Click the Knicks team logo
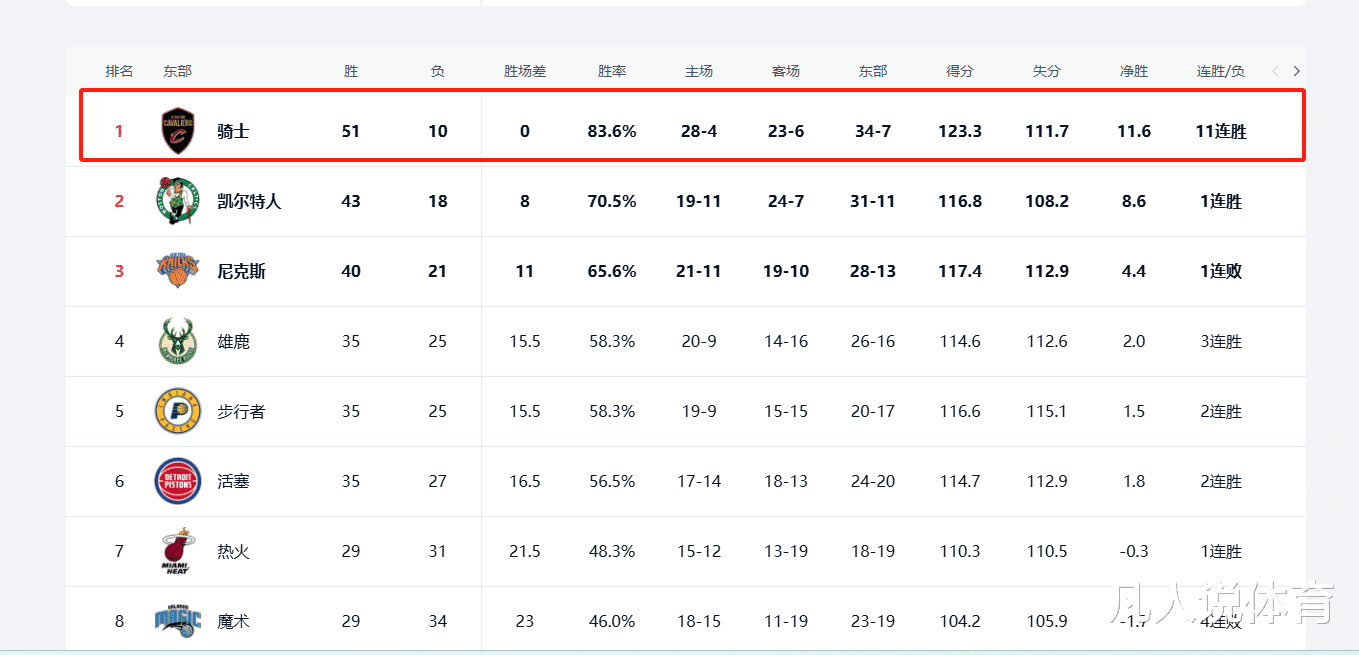The image size is (1359, 655). point(177,271)
